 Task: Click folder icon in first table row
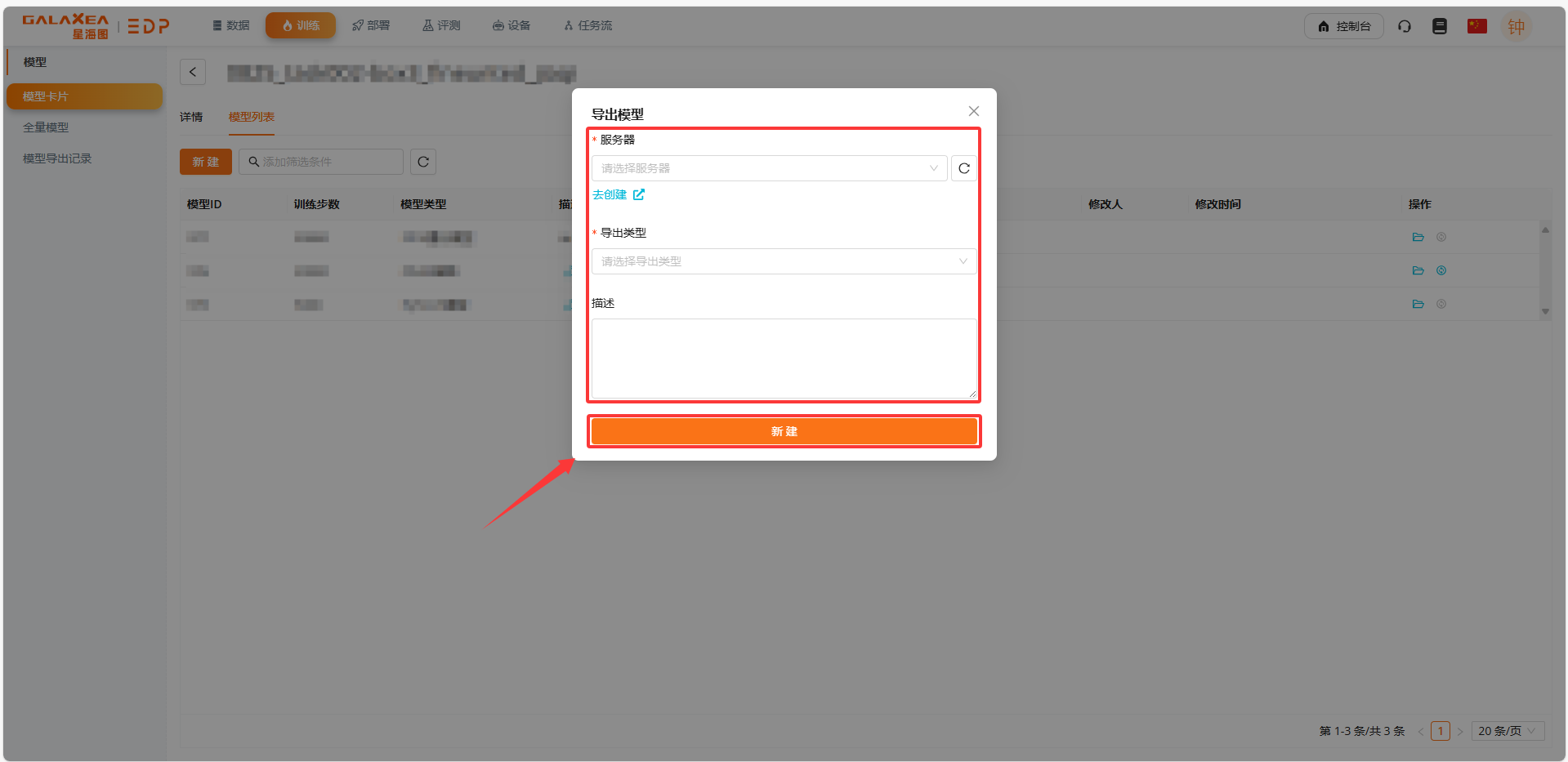(x=1418, y=237)
